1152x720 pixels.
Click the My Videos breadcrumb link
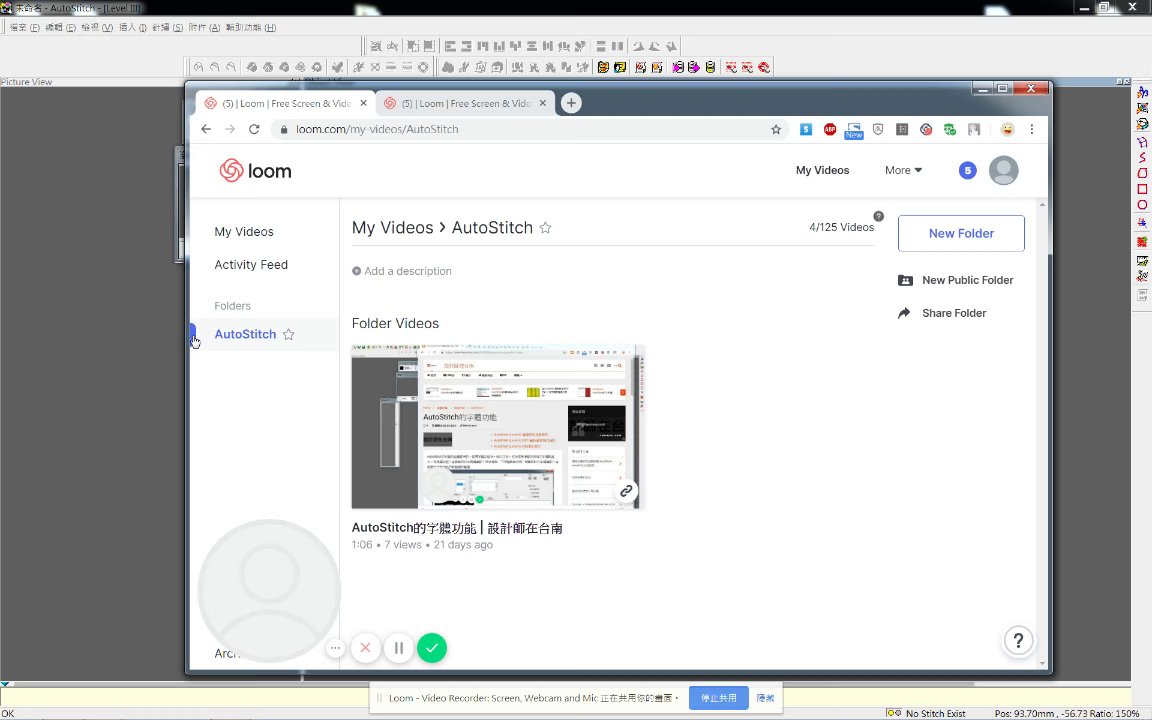pyautogui.click(x=392, y=228)
